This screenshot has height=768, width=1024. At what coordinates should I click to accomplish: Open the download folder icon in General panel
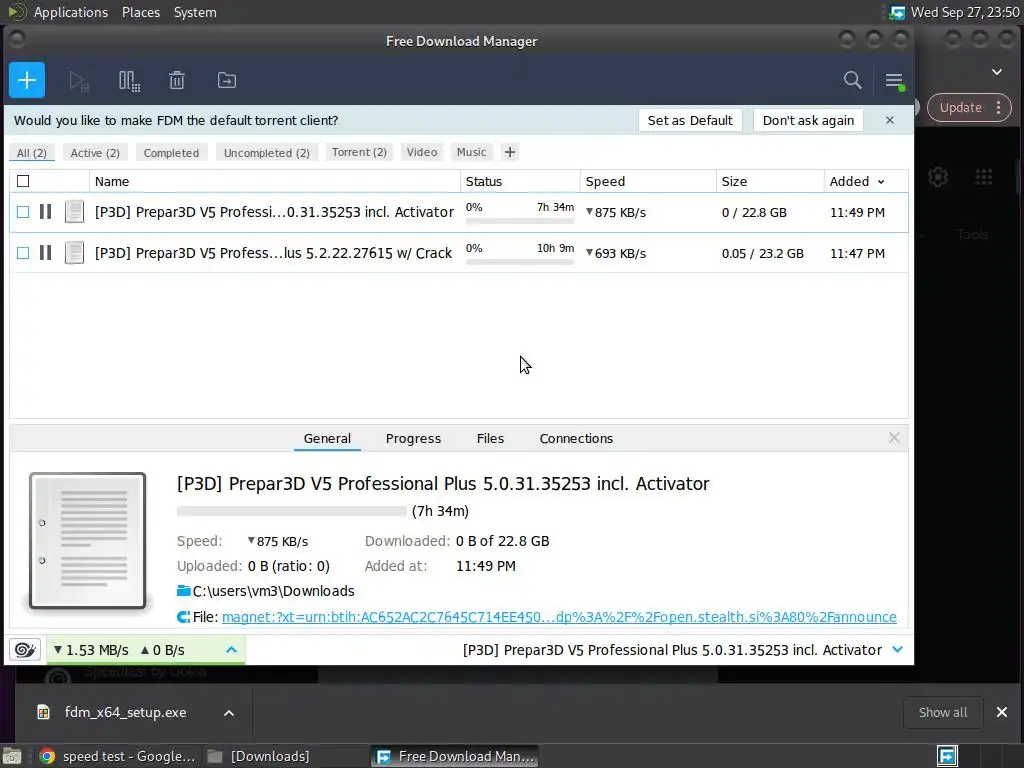(184, 591)
